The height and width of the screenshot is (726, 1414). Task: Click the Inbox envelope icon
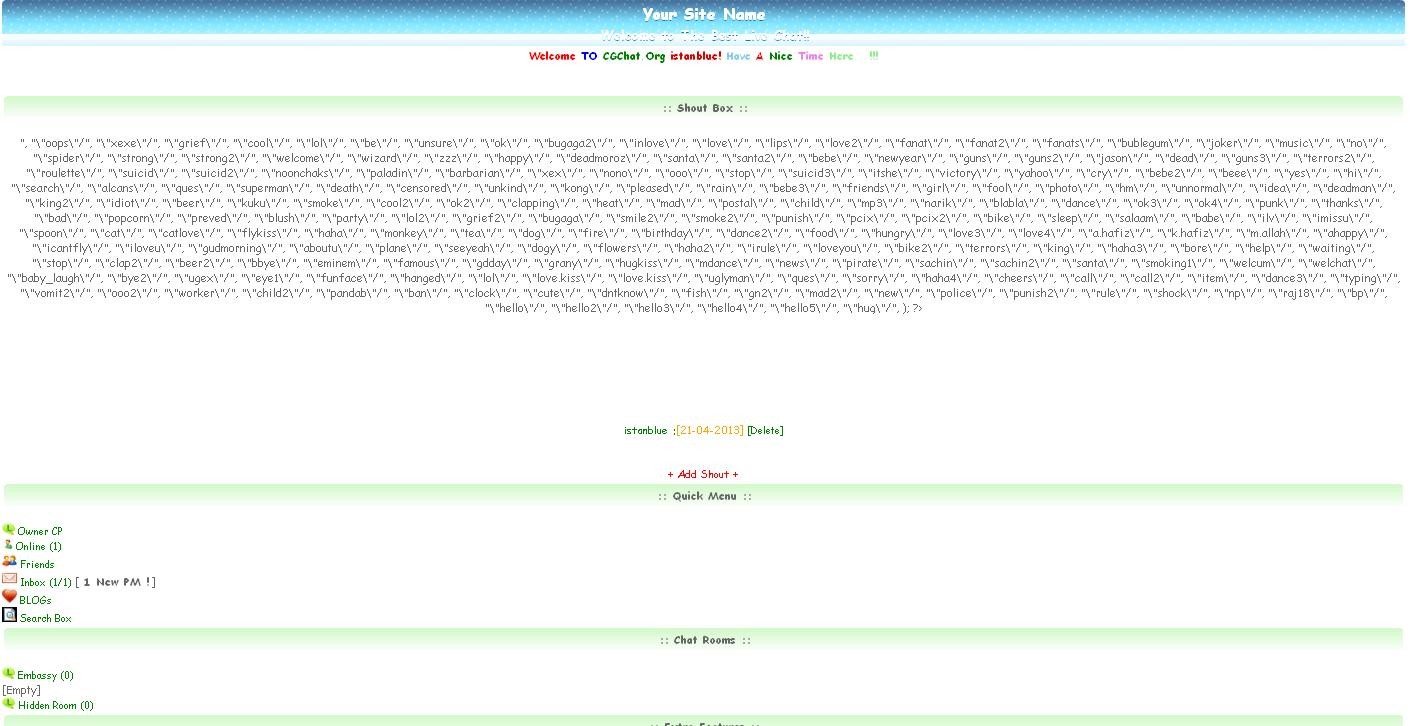10,579
